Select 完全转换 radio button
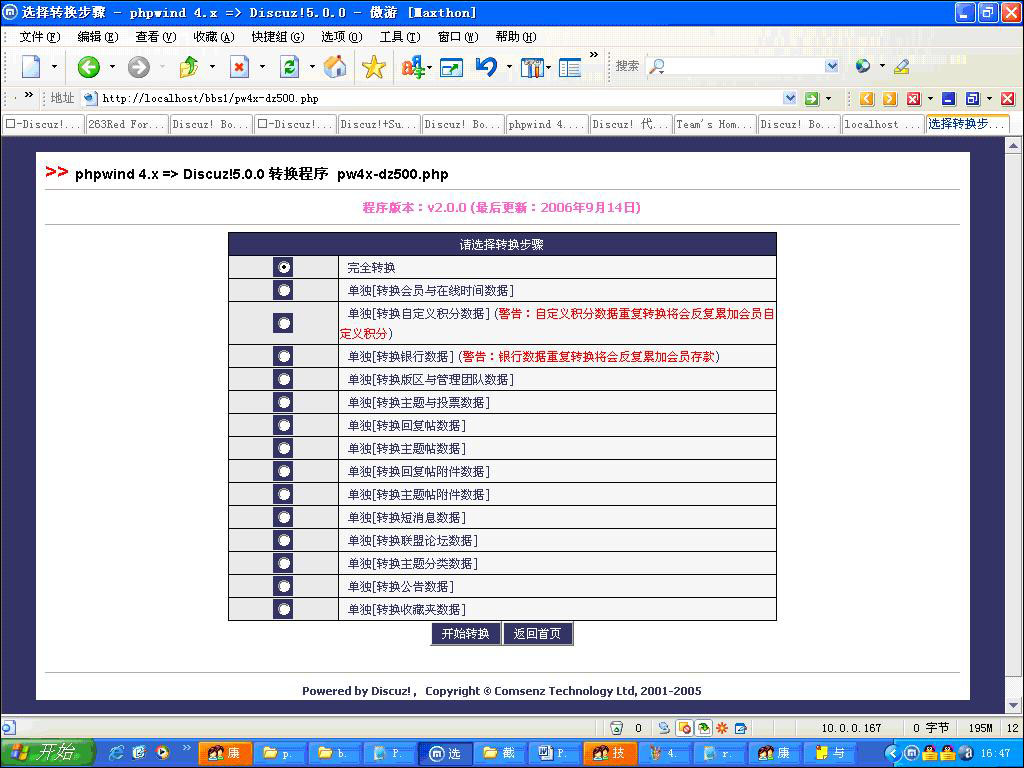 coord(283,267)
